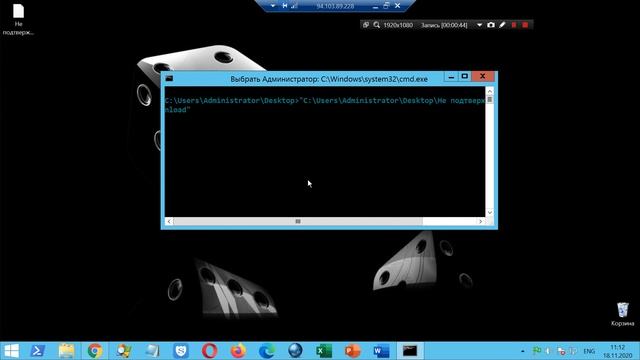Toggle the pin on the connection bar
640x360 pixels.
(284, 6)
